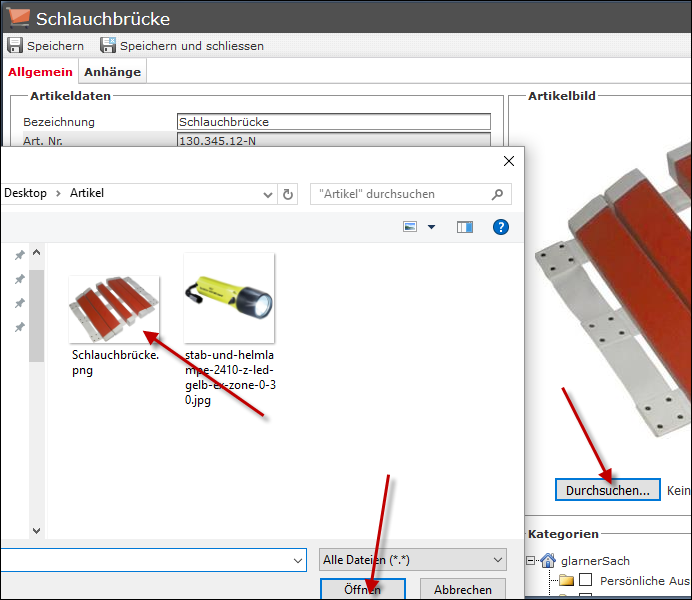Toggle the preview pane icon
This screenshot has width=692, height=600.
(x=465, y=227)
